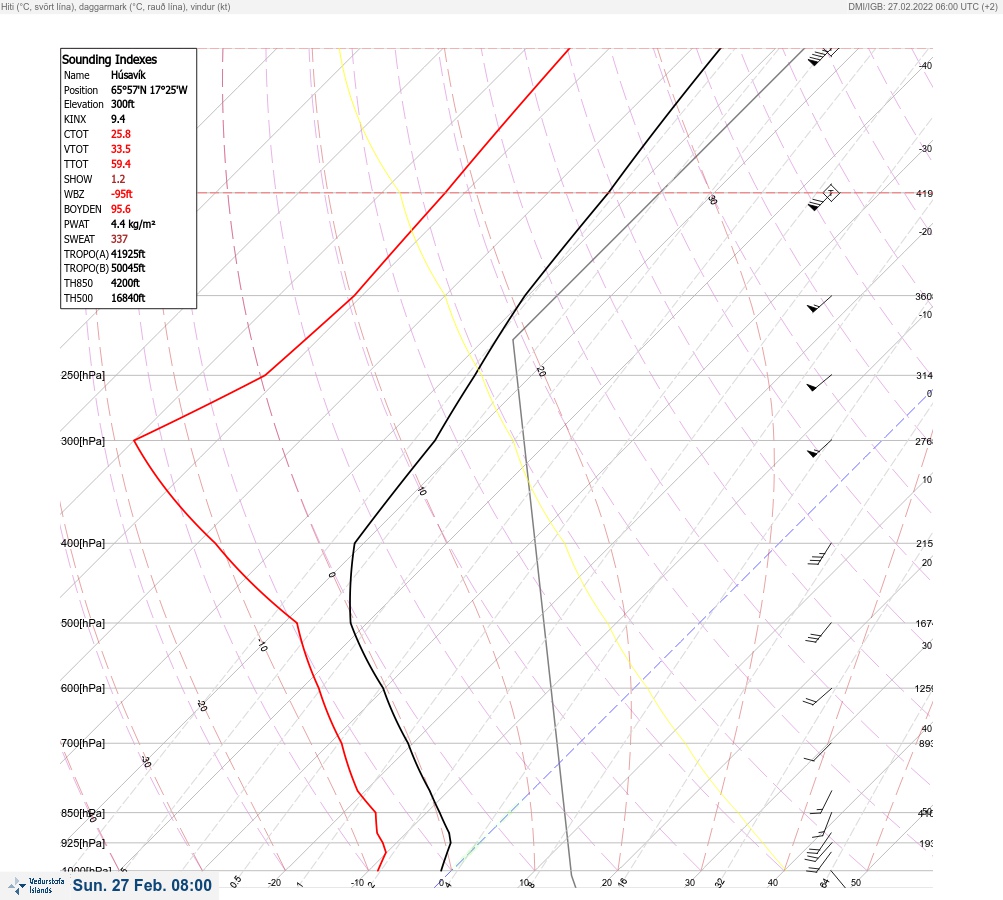This screenshot has height=900, width=1003.
Task: Click the 500[hPa] pressure label
Action: coord(83,623)
